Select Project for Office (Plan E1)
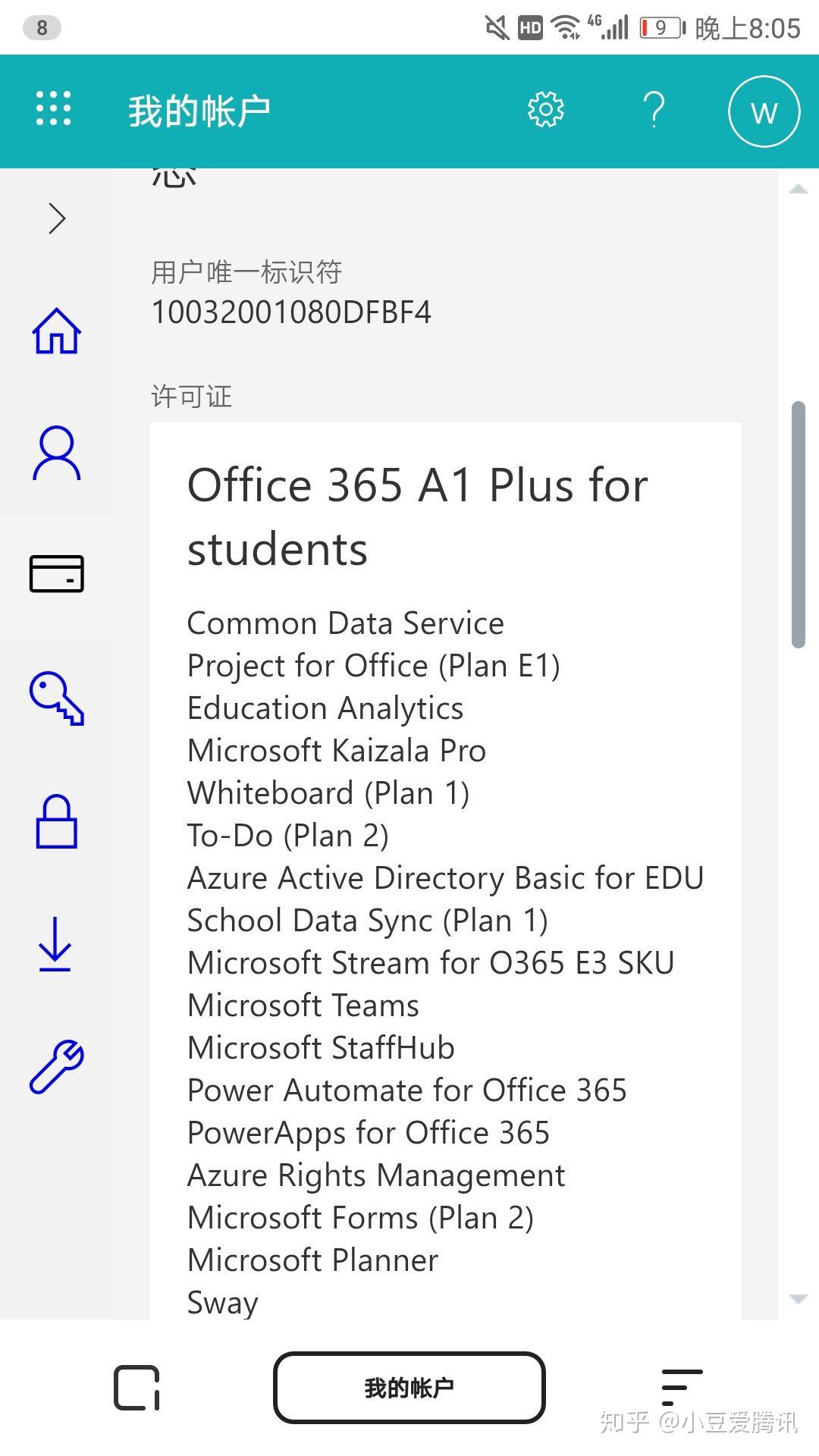Screen dimensions: 819x1456 point(374,666)
